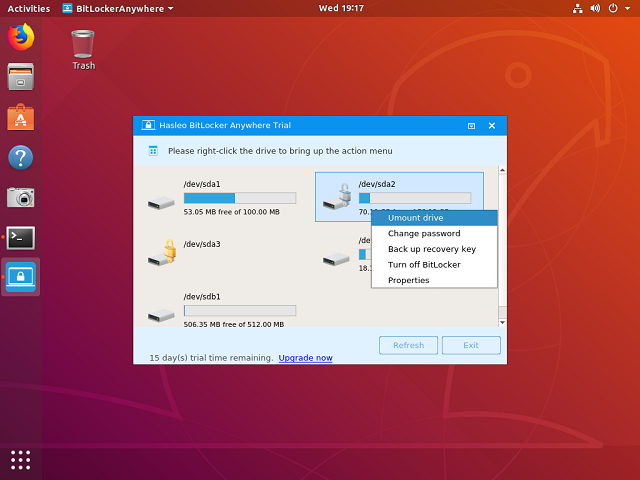Select the /dev/sda3 label
This screenshot has width=640, height=480.
[202, 244]
